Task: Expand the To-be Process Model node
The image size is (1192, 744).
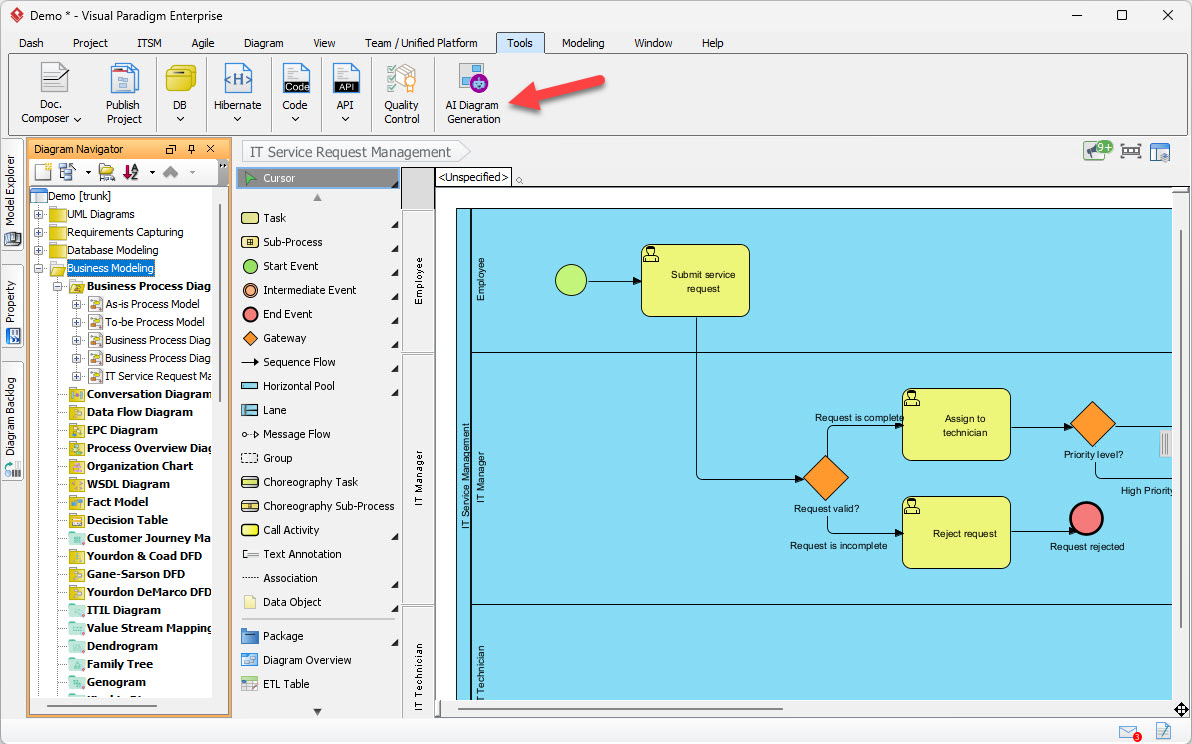Action: pos(76,322)
